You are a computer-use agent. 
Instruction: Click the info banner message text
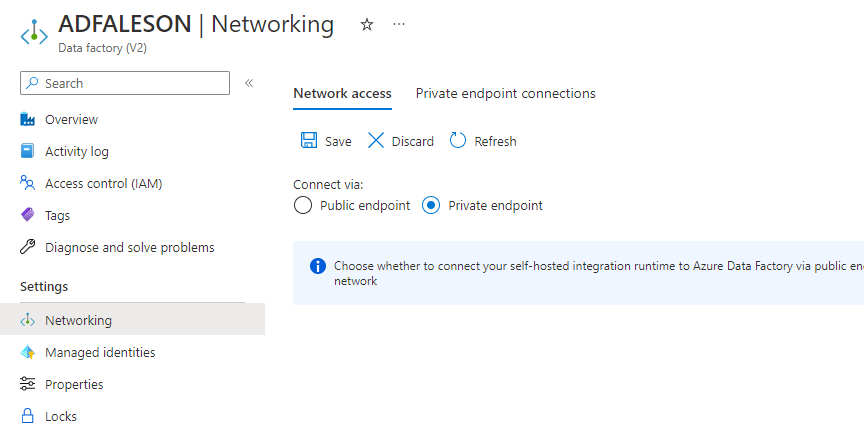[599, 273]
